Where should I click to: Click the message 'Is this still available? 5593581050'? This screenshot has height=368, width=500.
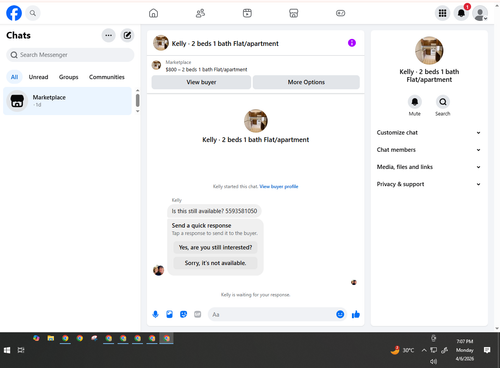point(214,211)
